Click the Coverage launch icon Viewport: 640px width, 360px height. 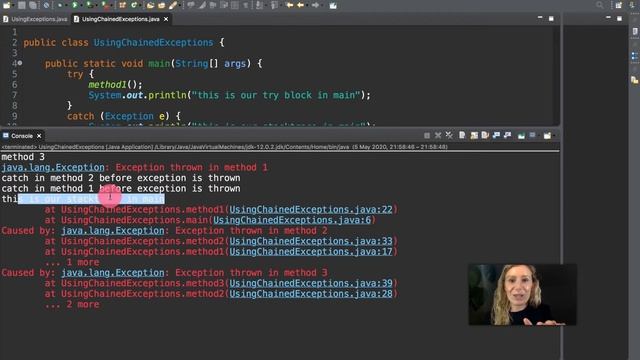click(89, 5)
